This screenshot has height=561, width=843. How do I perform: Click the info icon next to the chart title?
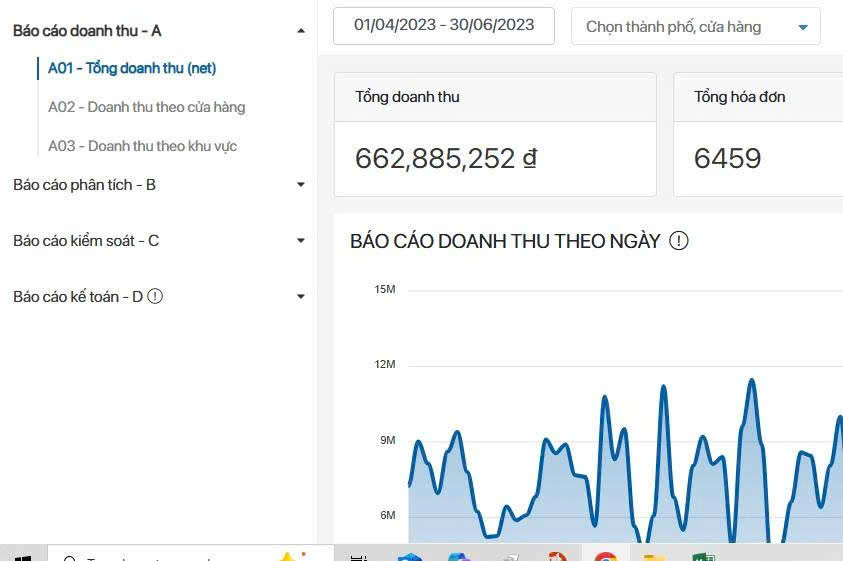click(679, 241)
